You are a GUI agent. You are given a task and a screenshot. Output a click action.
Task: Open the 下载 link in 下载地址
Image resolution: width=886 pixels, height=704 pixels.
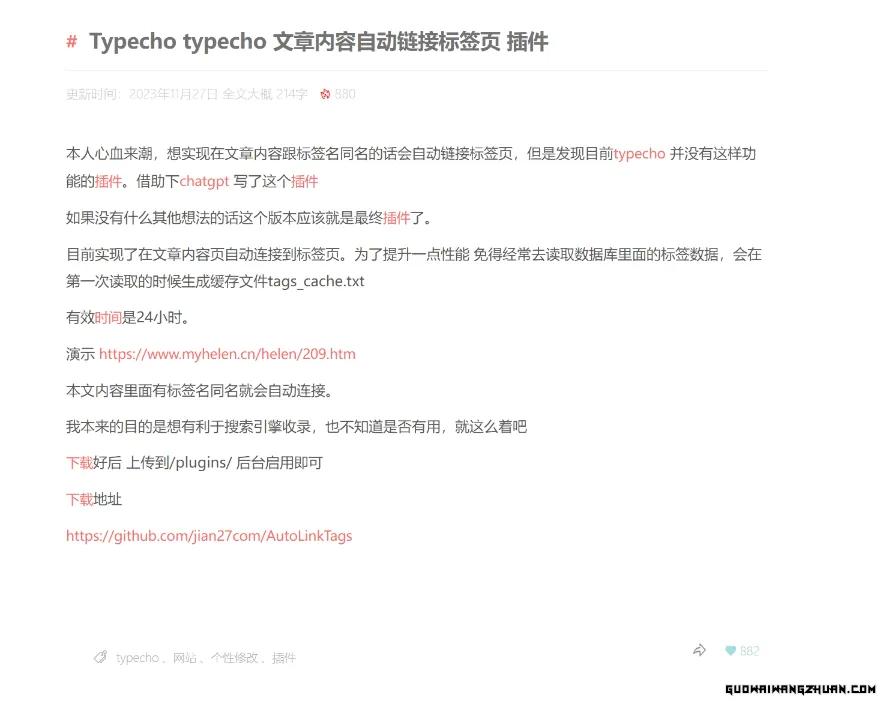pos(80,499)
